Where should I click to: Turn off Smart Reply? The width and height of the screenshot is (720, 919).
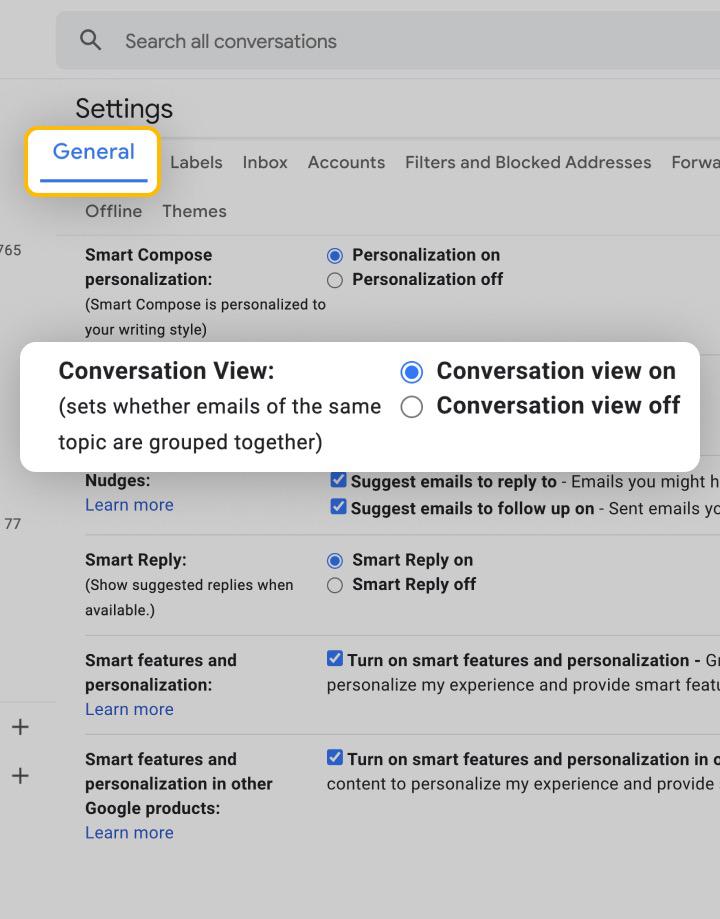coord(335,584)
